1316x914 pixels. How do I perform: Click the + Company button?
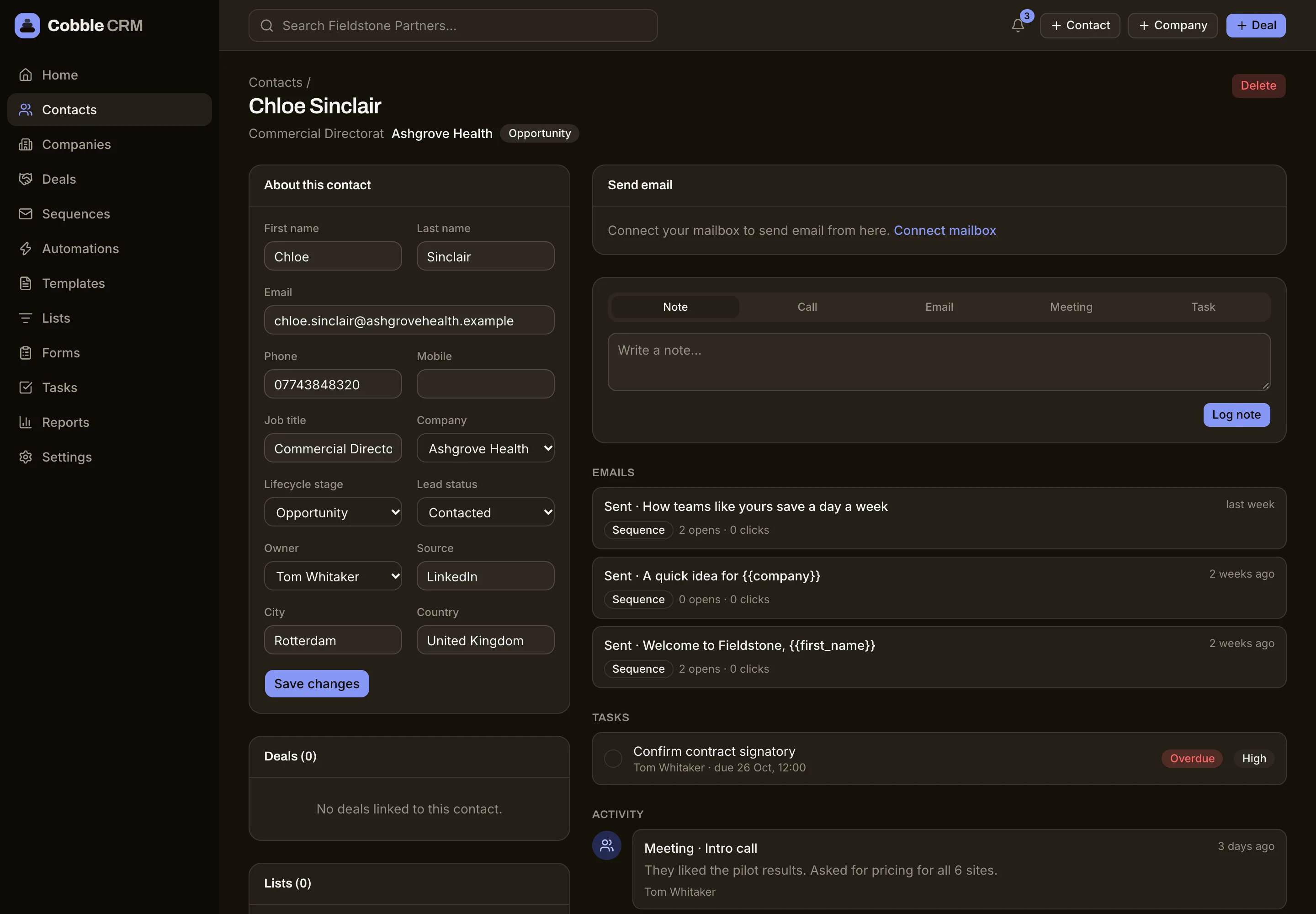tap(1172, 25)
